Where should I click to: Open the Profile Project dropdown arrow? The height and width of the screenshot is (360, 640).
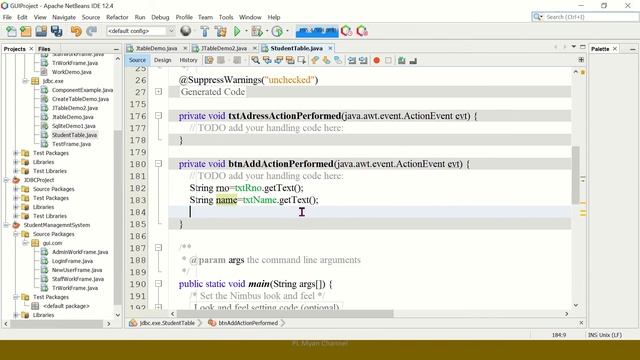[x=287, y=31]
